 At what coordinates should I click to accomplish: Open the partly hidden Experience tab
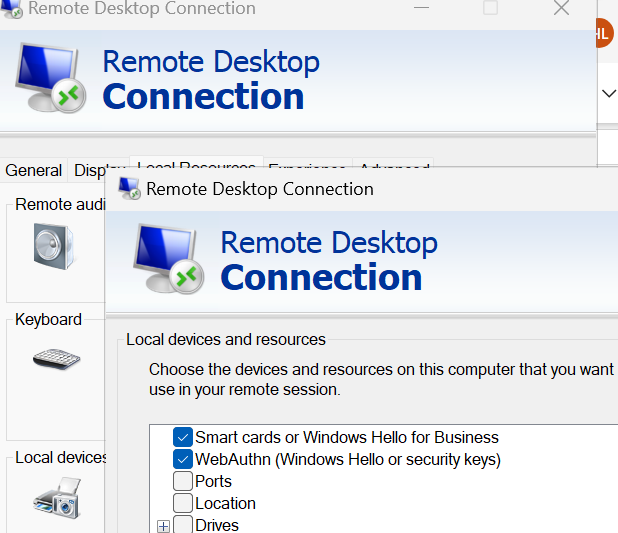tap(307, 163)
